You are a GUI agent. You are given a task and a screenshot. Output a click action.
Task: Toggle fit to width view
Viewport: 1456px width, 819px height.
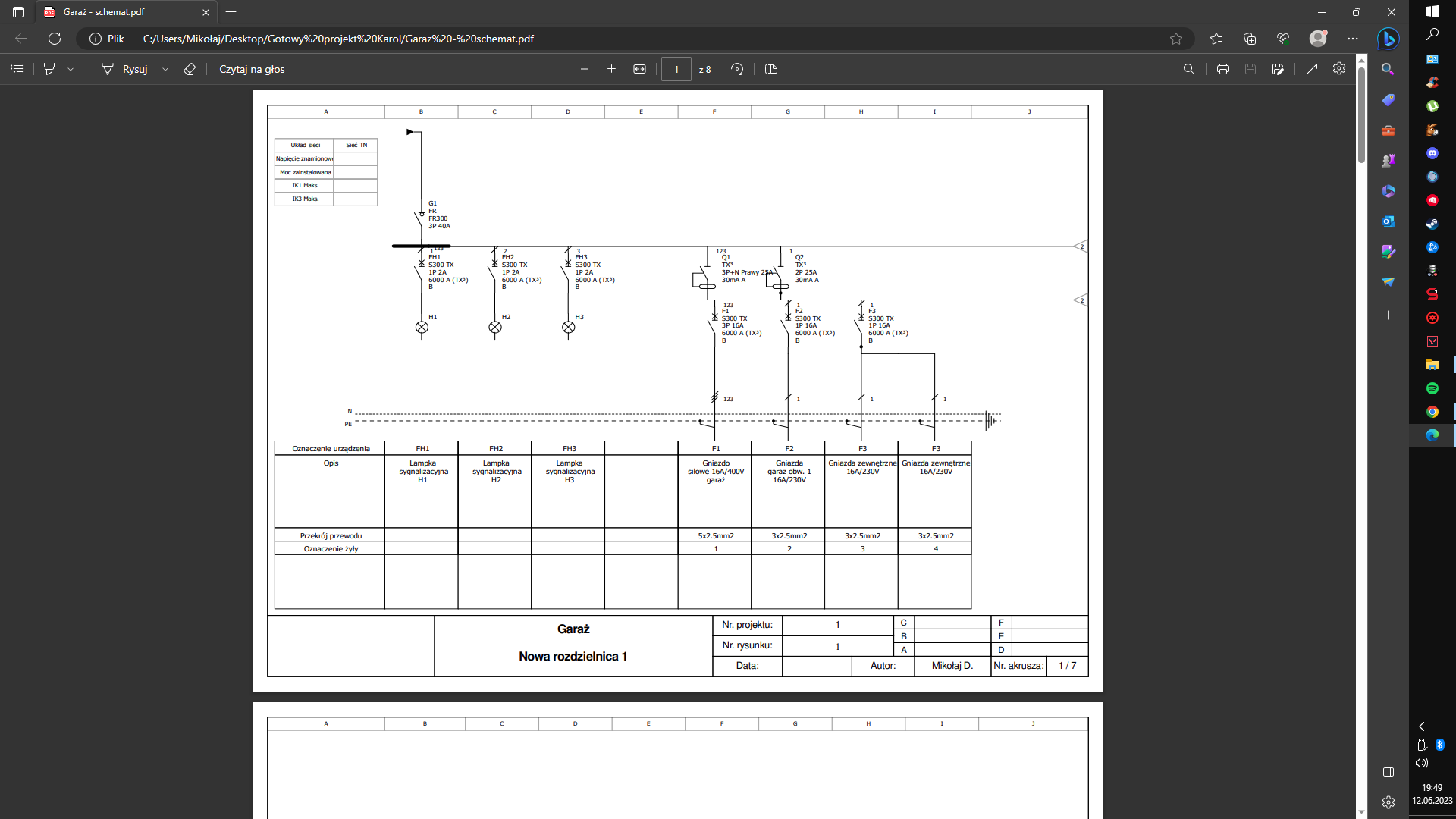point(639,69)
